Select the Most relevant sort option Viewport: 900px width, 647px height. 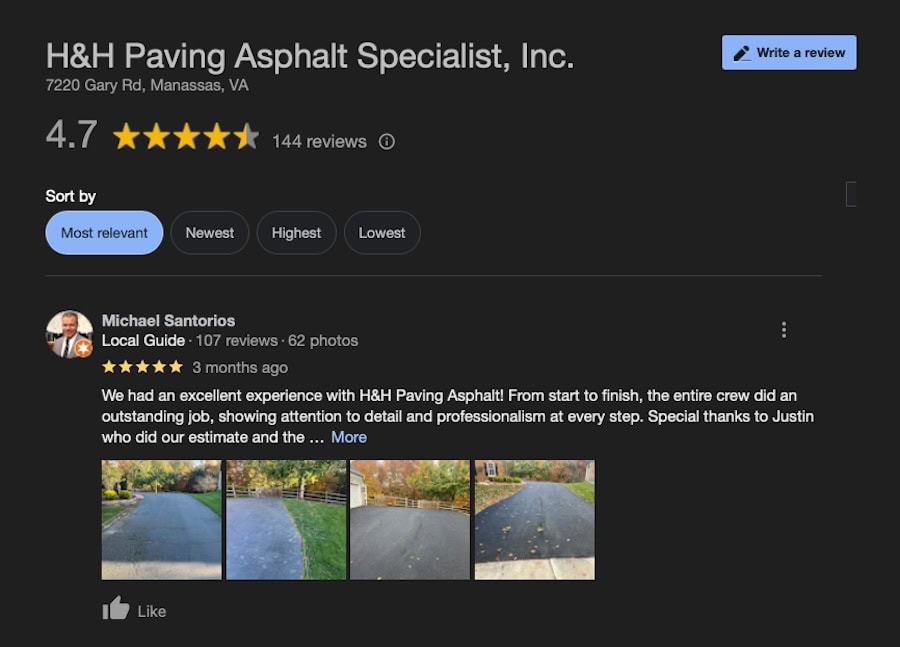coord(104,233)
